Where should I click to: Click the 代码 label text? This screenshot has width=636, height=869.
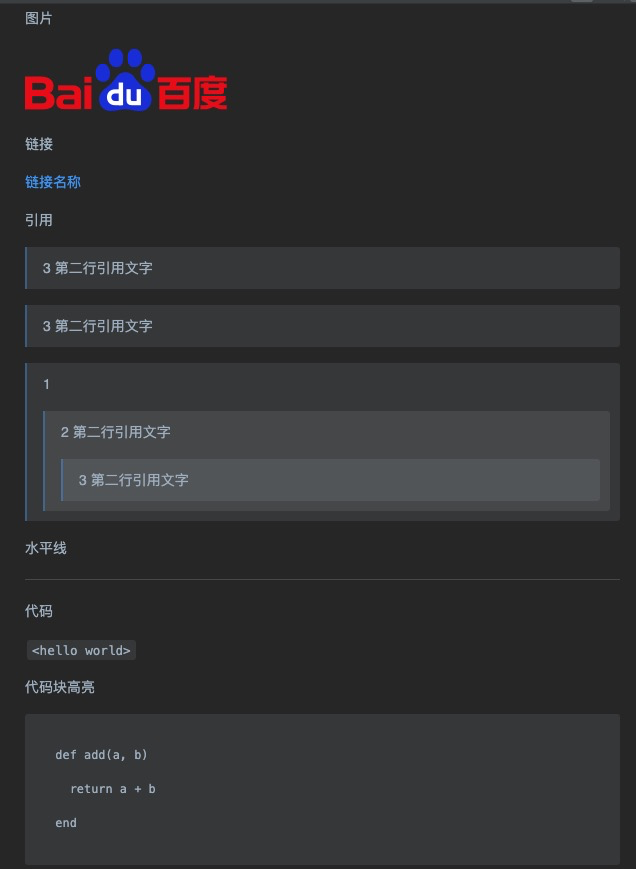39,611
